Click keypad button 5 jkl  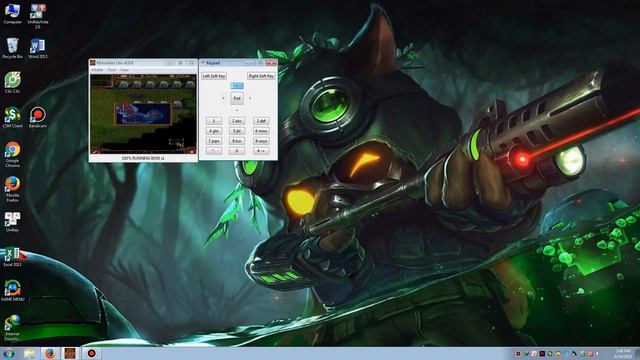237,131
